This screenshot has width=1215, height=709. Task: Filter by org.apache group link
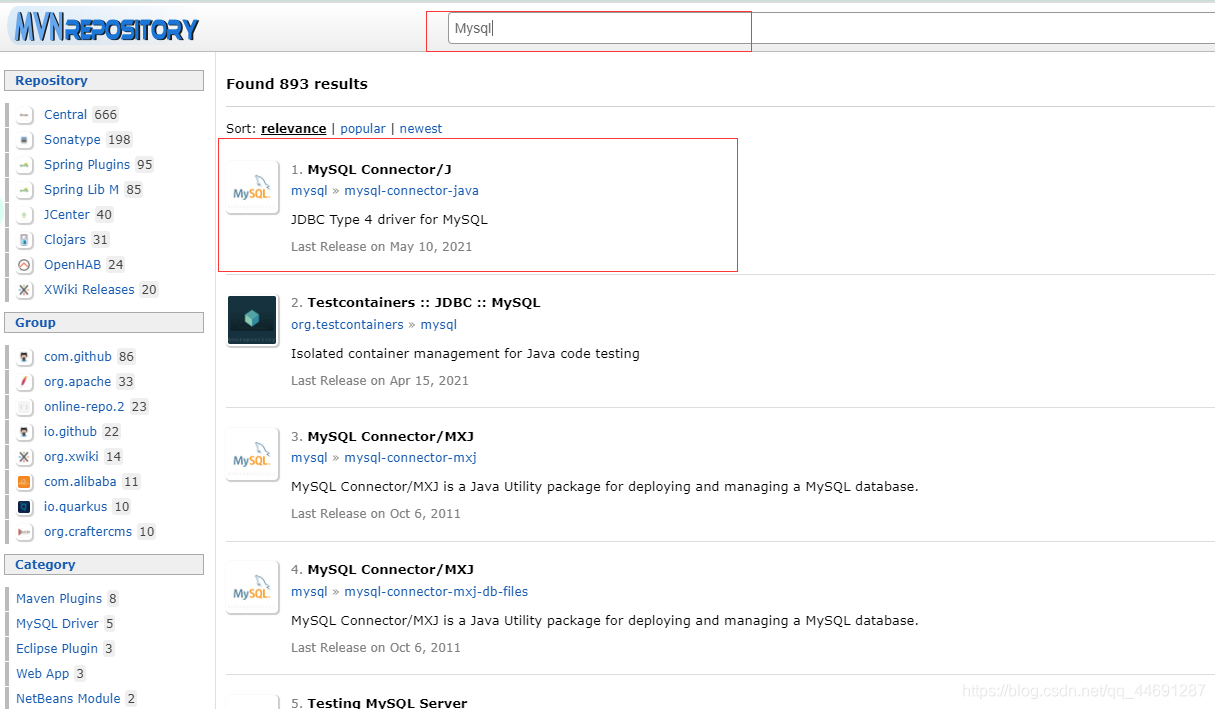click(77, 382)
